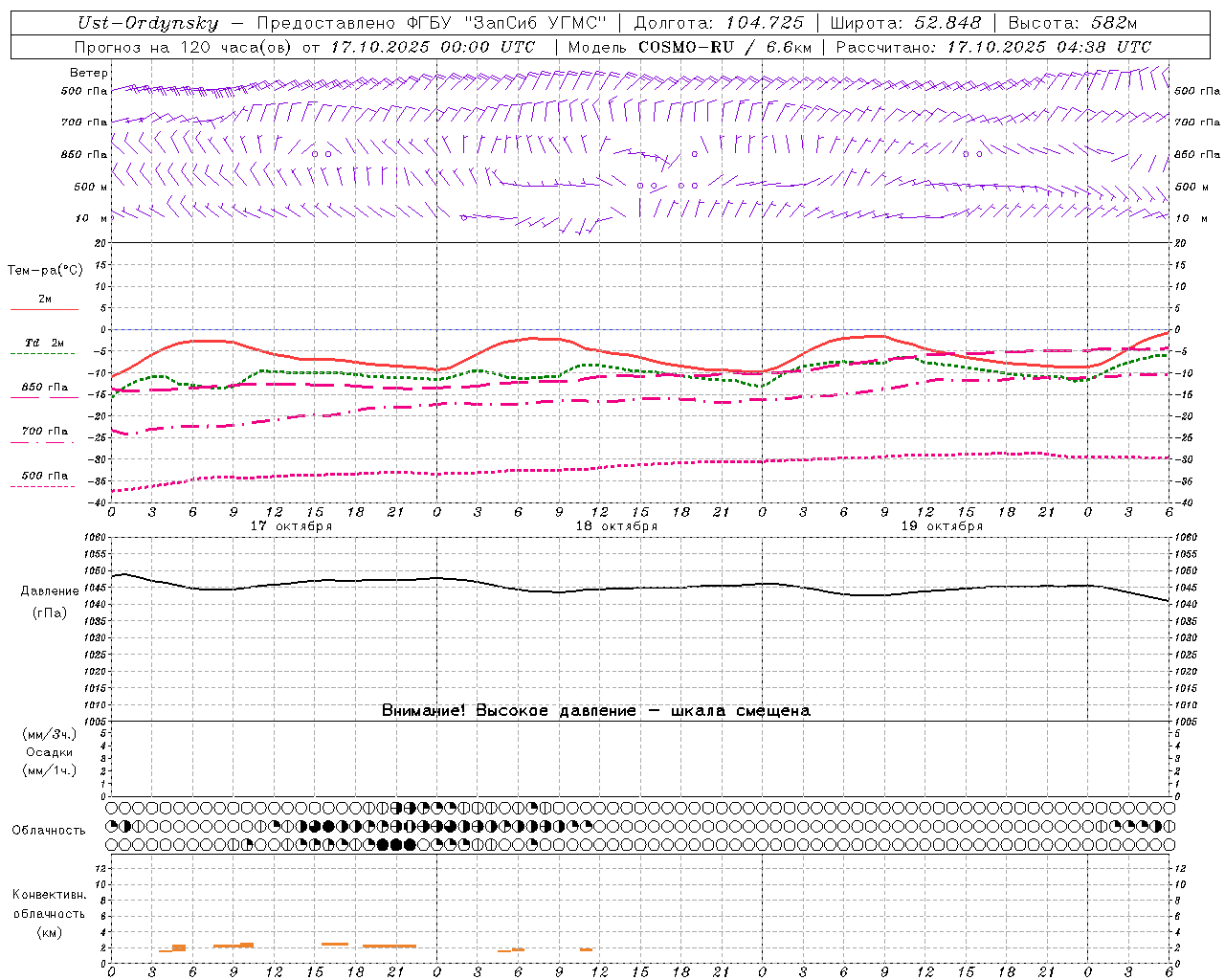Click the 'Тем-ра(°C)' temperature panel label
The height and width of the screenshot is (980, 1225).
[45, 270]
